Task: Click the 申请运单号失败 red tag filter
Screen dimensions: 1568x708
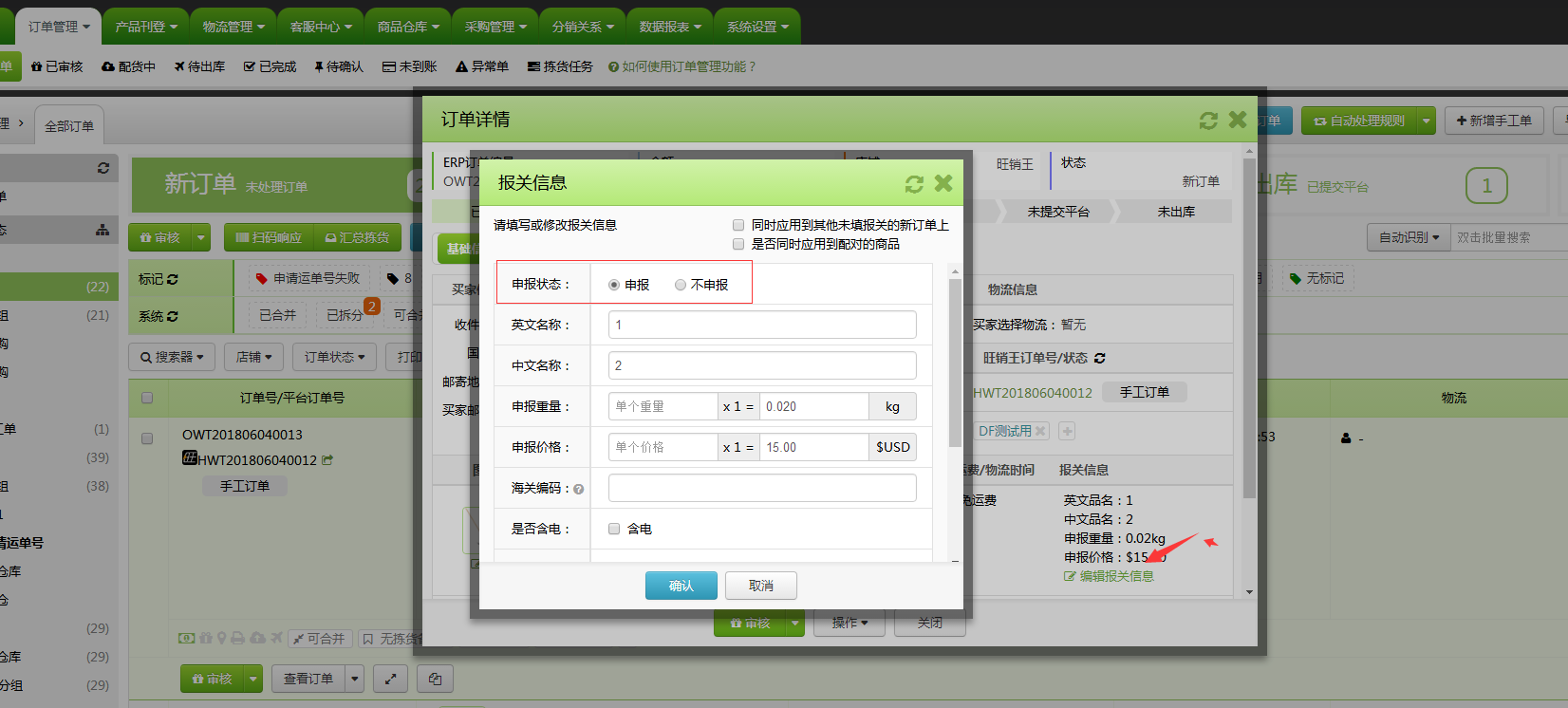Action: click(x=308, y=278)
